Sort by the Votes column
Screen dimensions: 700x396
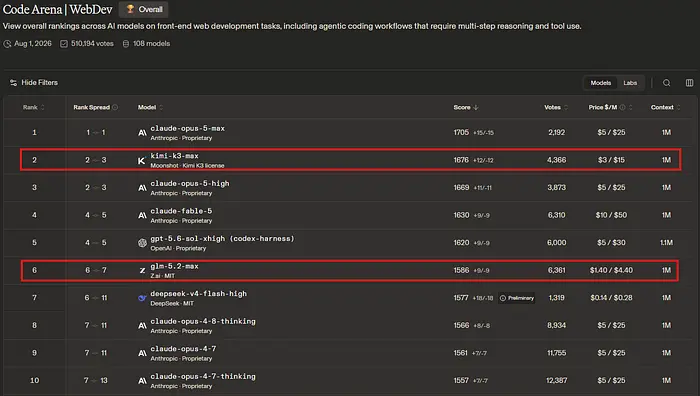point(556,107)
